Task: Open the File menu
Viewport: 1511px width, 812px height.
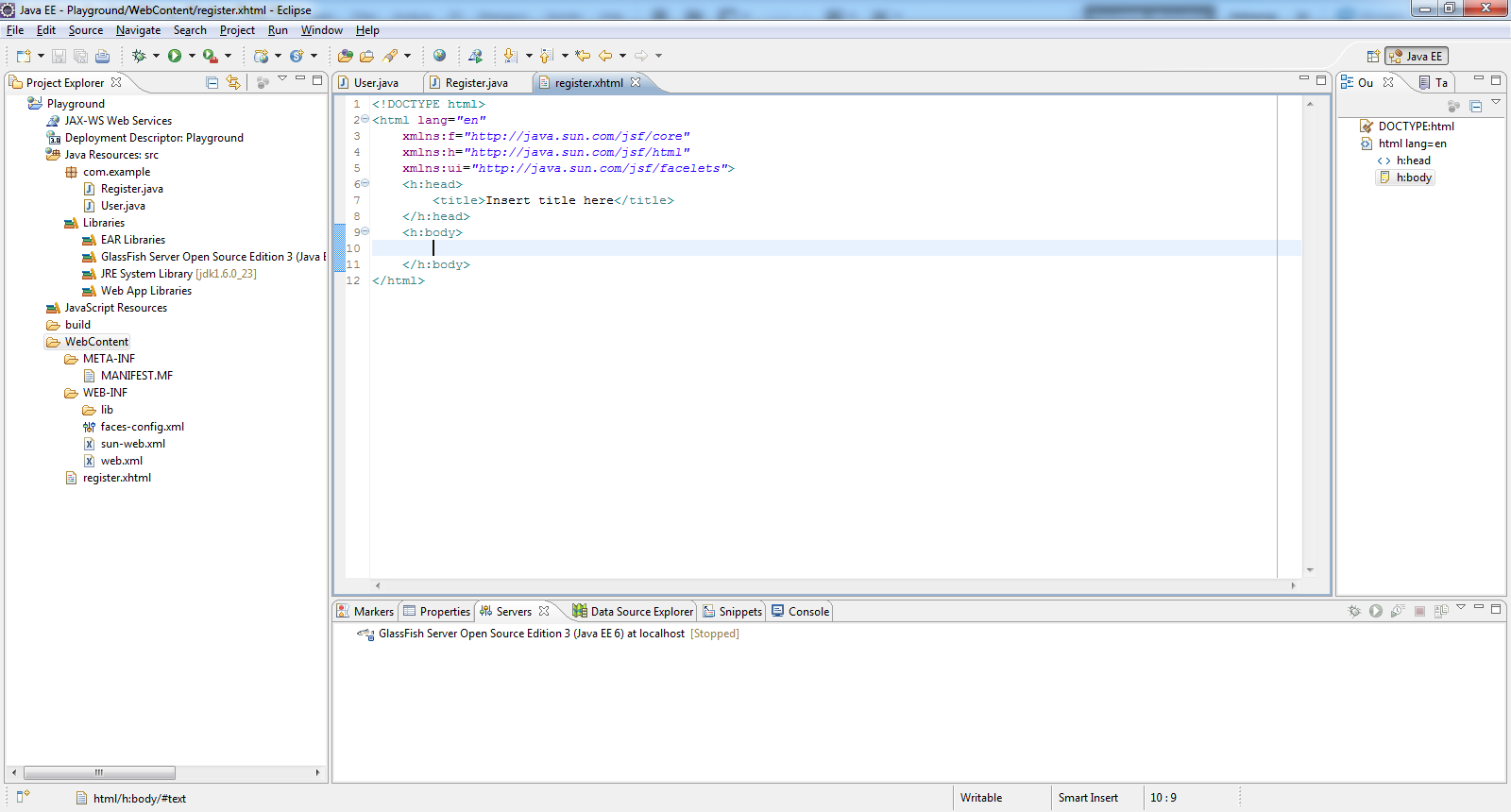Action: point(15,30)
